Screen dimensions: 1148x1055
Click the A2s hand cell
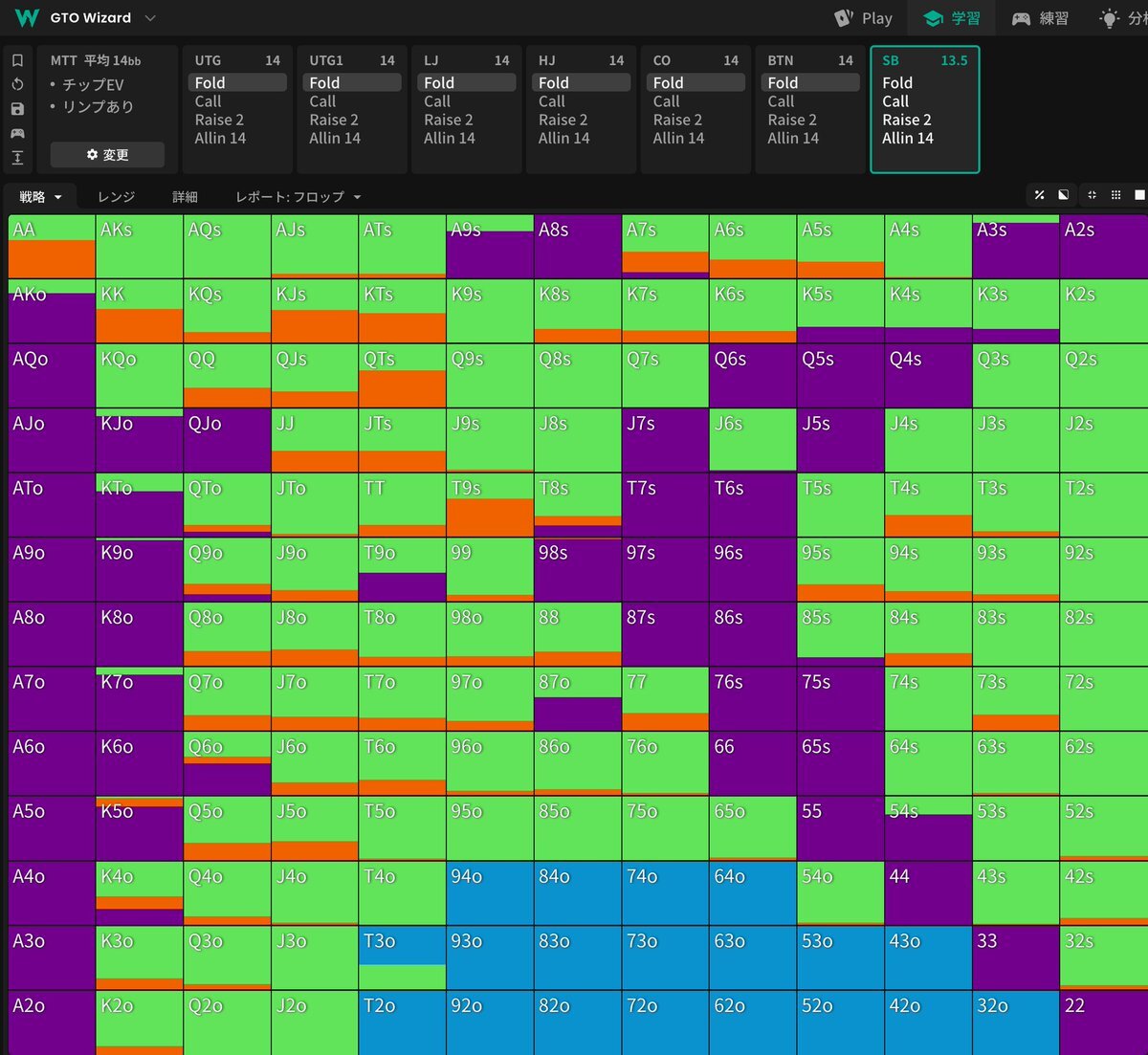pos(1103,246)
